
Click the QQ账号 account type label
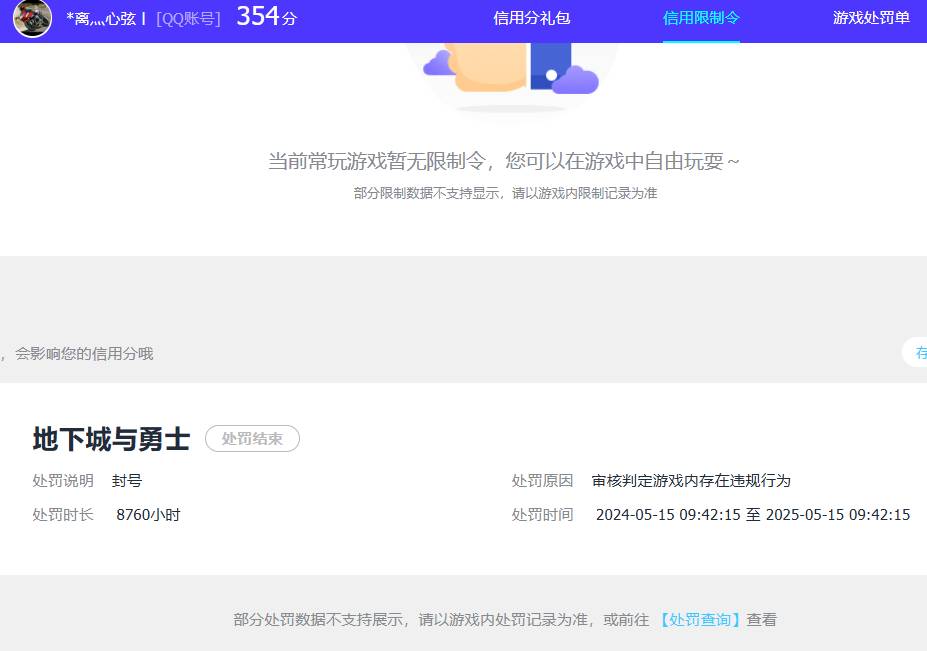click(187, 18)
